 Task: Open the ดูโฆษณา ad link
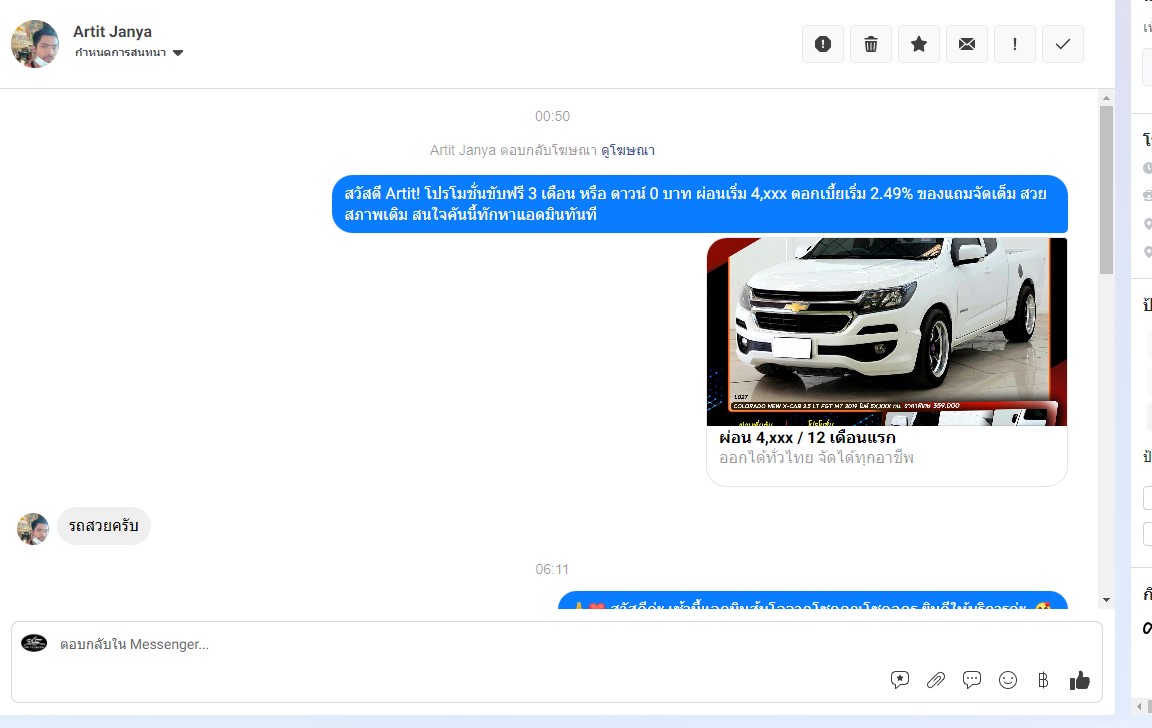628,150
